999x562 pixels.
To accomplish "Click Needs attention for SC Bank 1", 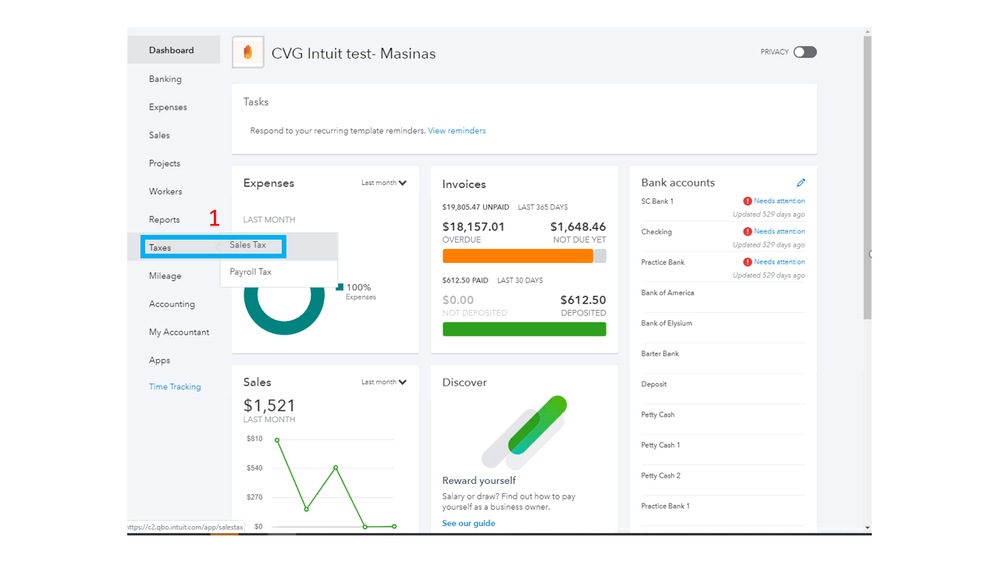I will coord(779,201).
